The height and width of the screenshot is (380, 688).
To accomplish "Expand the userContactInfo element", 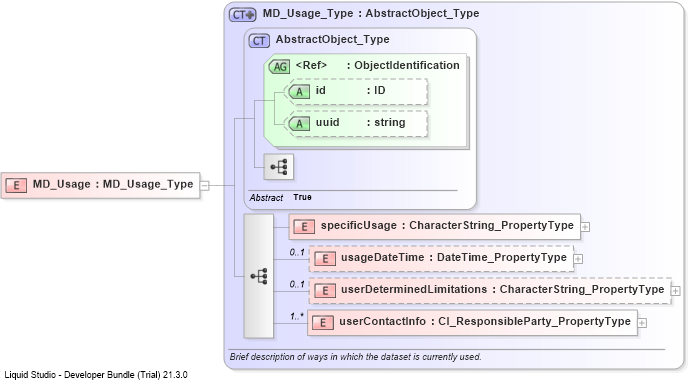I will click(x=642, y=323).
